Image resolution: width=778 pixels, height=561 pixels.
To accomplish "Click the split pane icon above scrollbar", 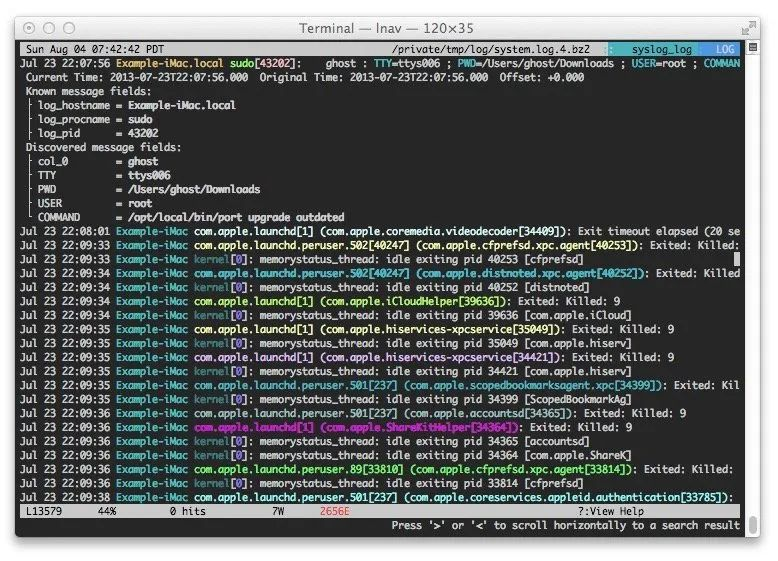I will 752,48.
